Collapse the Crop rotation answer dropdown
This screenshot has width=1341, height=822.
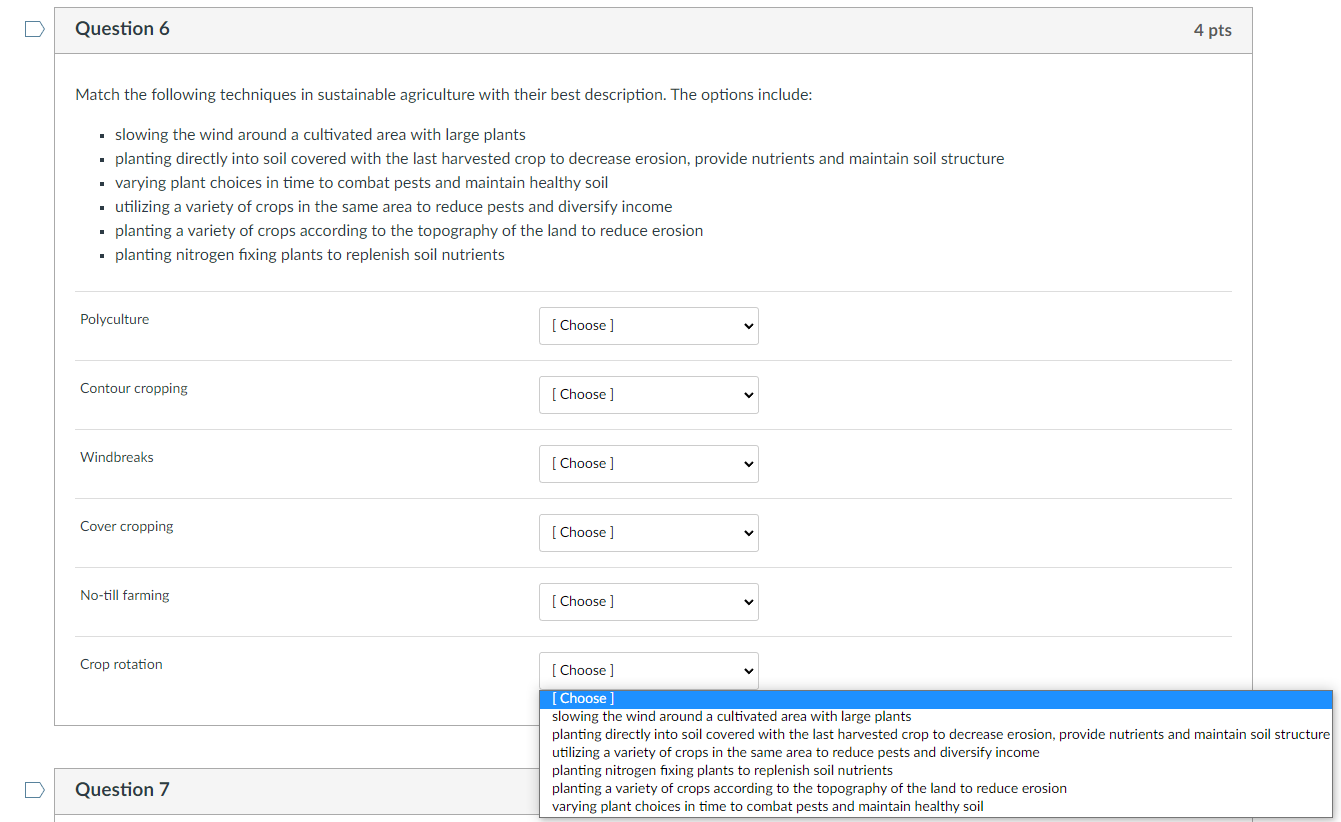(x=649, y=671)
